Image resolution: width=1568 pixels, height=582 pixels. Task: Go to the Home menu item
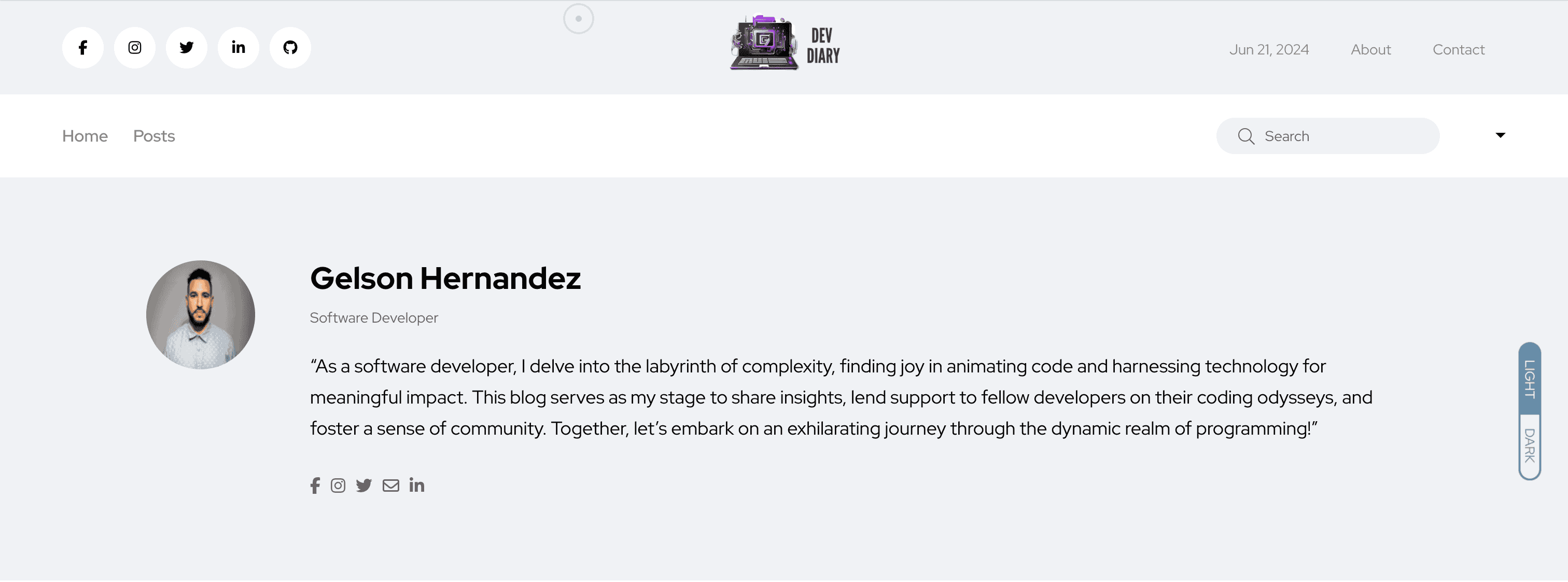pos(85,136)
